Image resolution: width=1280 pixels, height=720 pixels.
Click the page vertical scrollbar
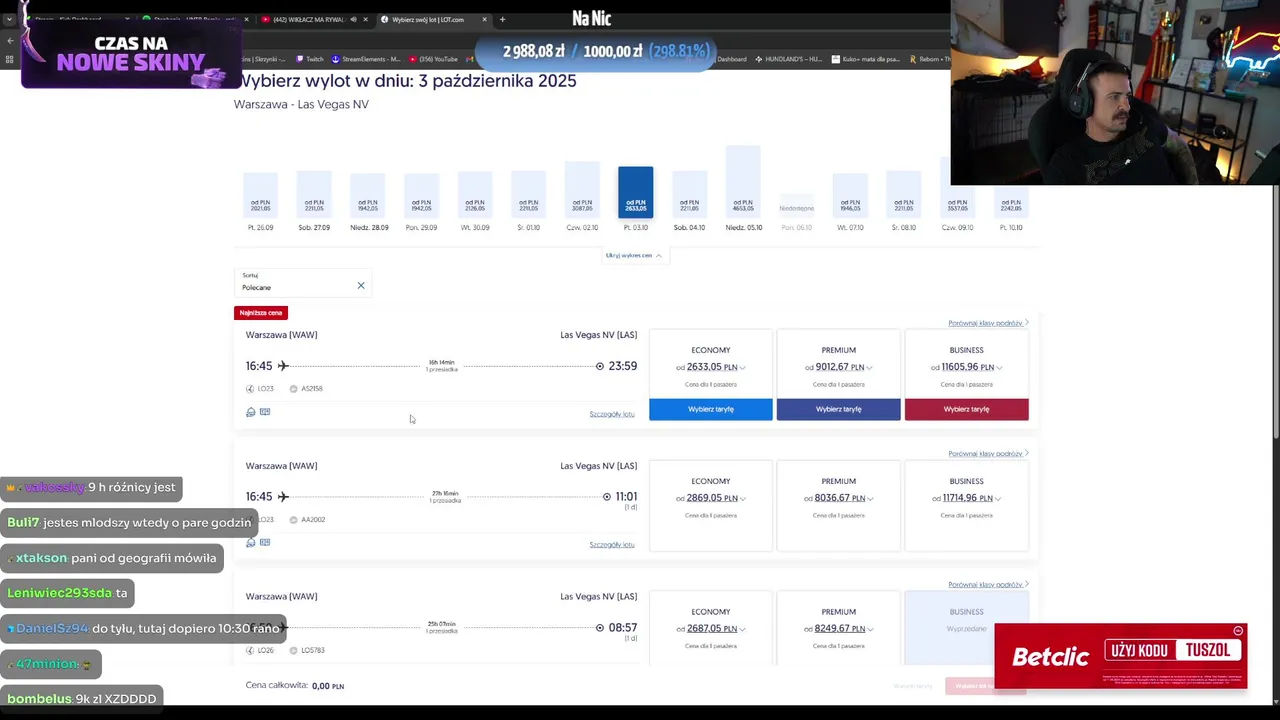(1275, 310)
